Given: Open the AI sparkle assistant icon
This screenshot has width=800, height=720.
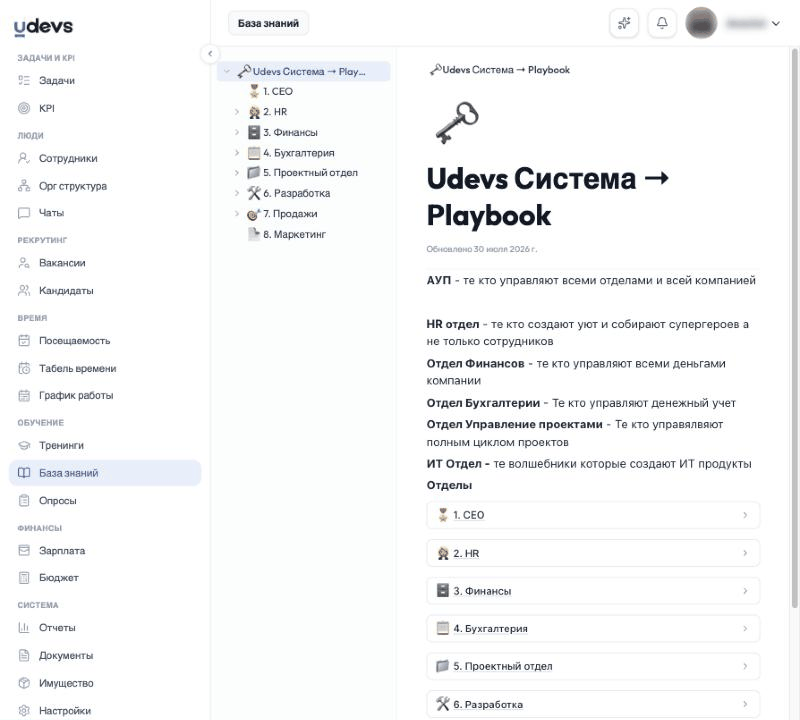Looking at the screenshot, I should (624, 23).
